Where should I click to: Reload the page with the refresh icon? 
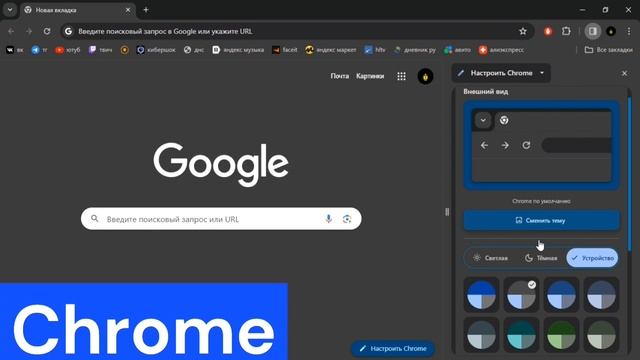pos(47,31)
